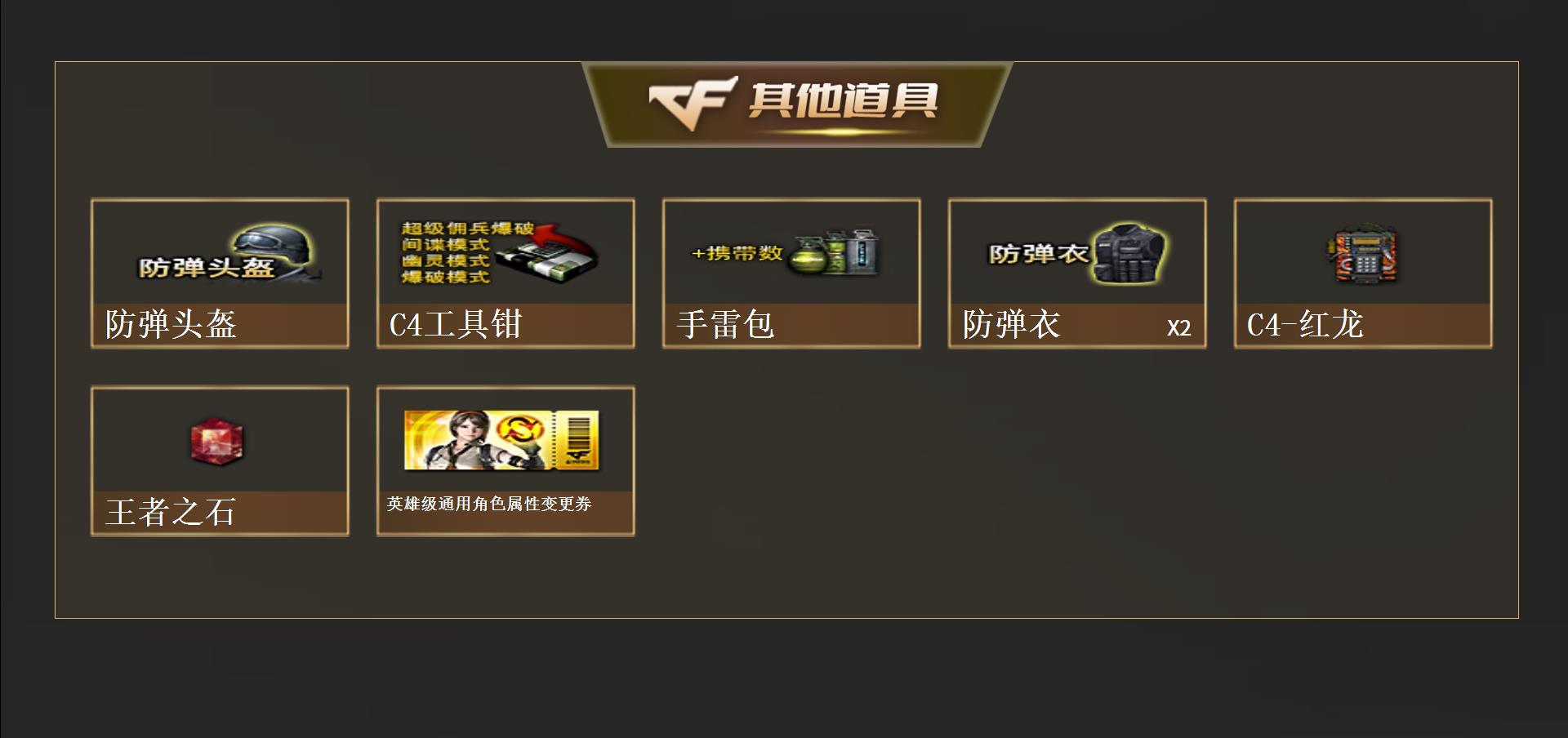Click 英雄级通用角色属性变更券 text
This screenshot has width=1568, height=738.
[489, 504]
